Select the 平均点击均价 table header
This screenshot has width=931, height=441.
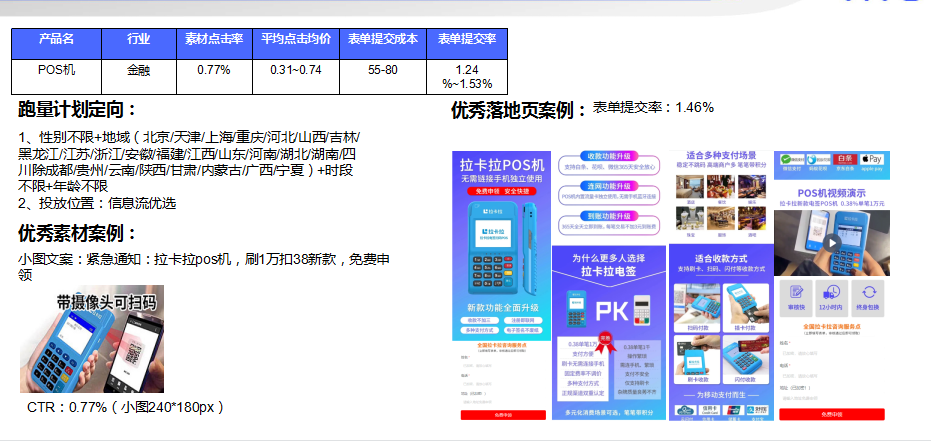click(x=296, y=43)
